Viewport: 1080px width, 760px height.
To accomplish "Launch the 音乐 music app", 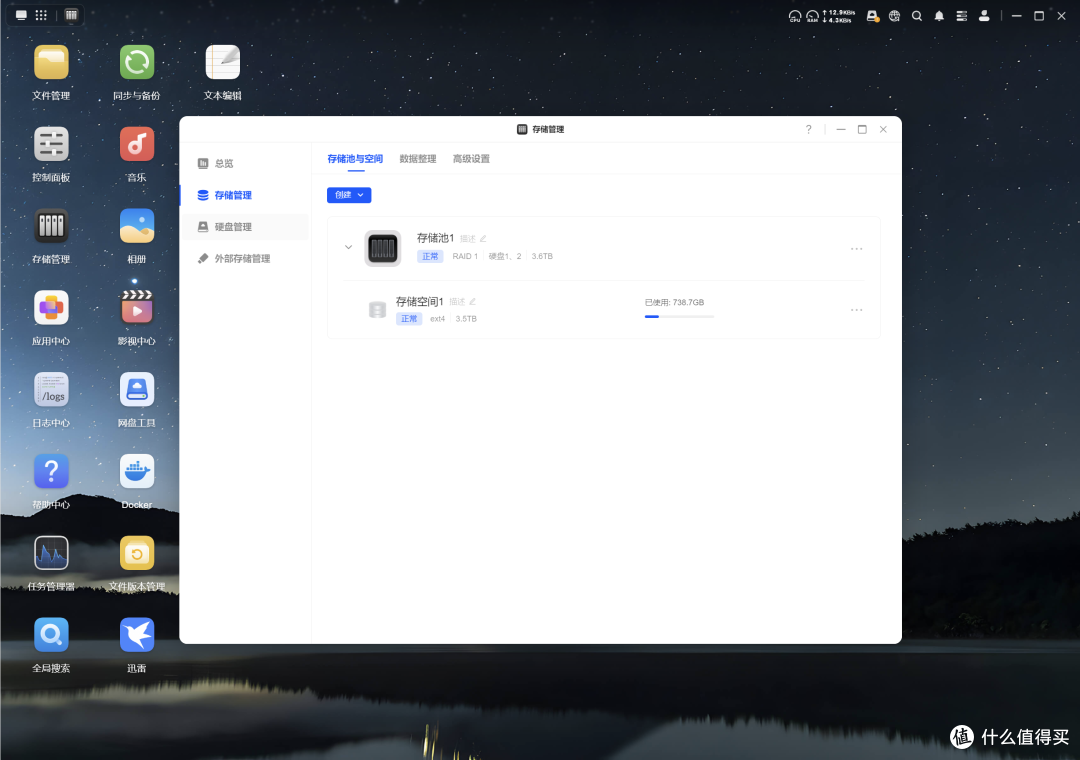I will tap(136, 144).
